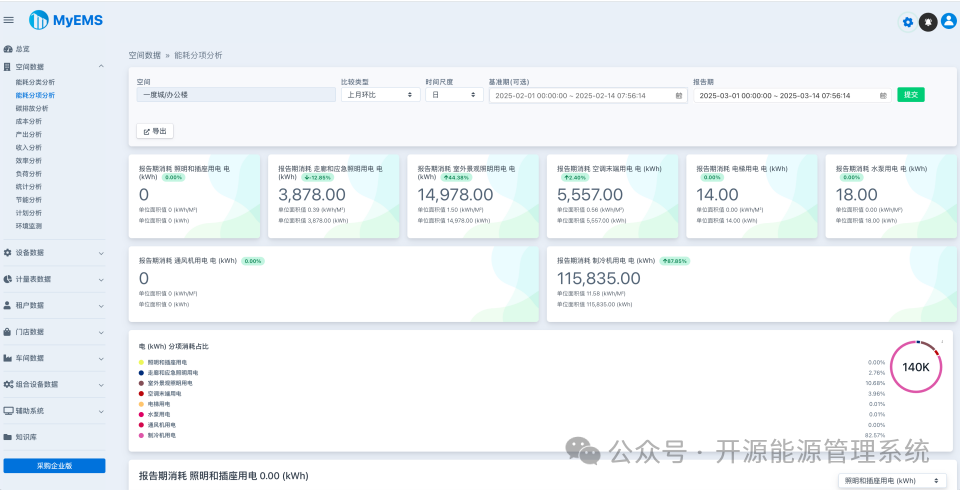The height and width of the screenshot is (490, 960).
Task: Toggle 制冷机用电 legend dot in pie chart
Action: [141, 435]
